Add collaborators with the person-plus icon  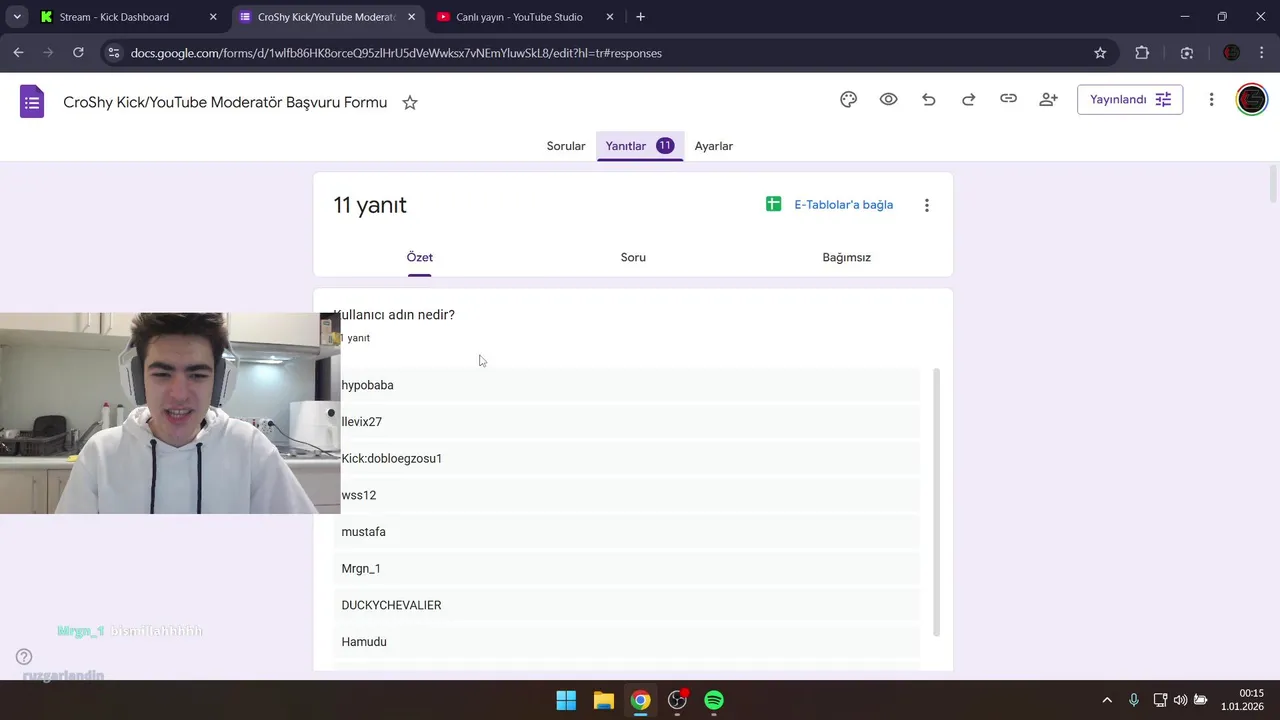(x=1048, y=99)
